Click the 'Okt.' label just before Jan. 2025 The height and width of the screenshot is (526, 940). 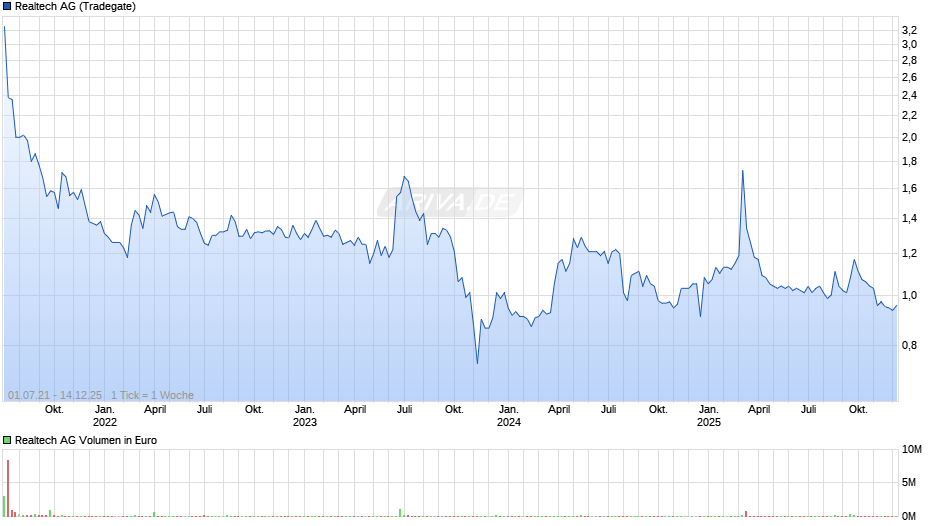[x=658, y=409]
